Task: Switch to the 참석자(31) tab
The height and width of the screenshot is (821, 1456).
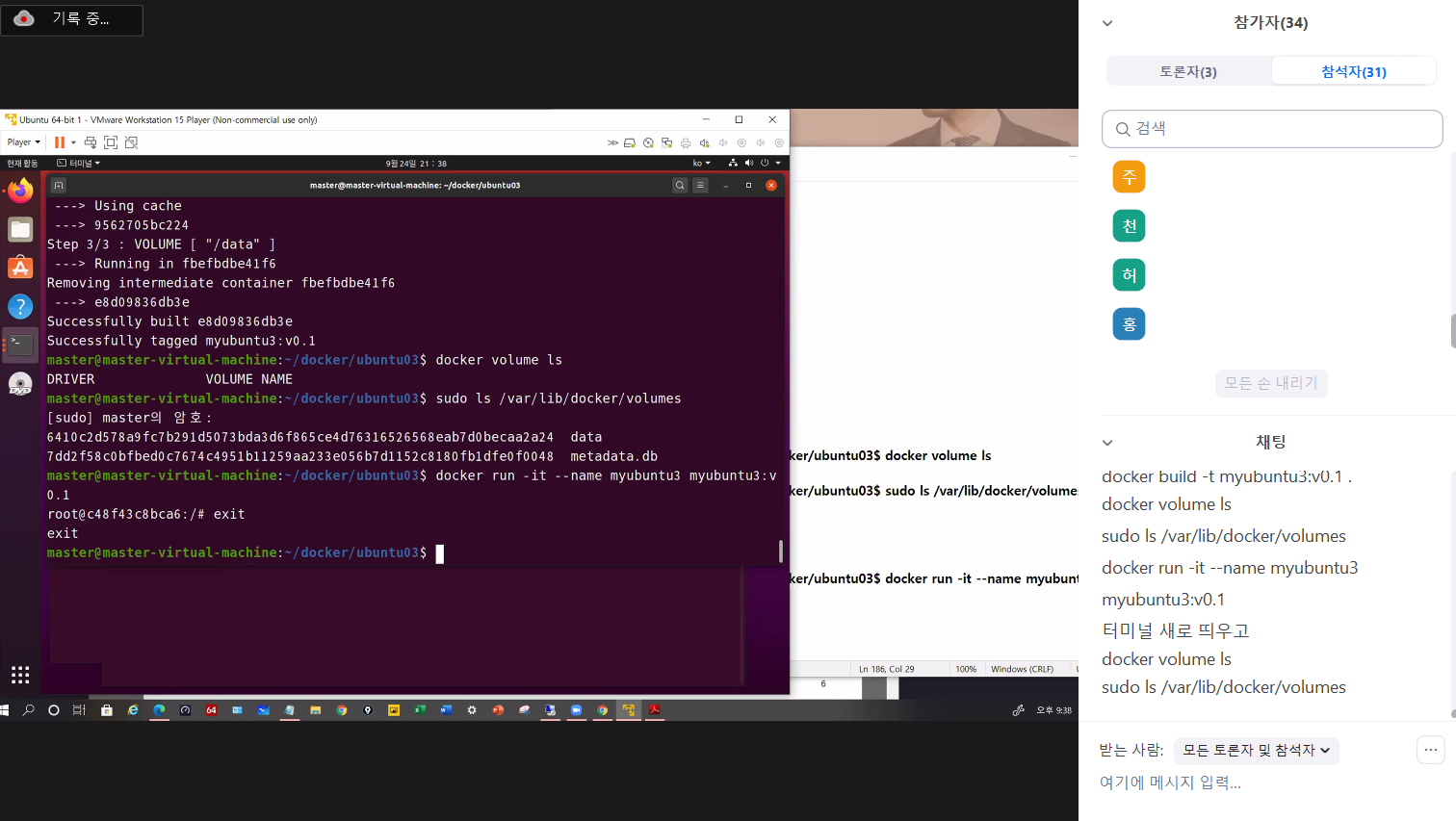Action: (x=1353, y=71)
